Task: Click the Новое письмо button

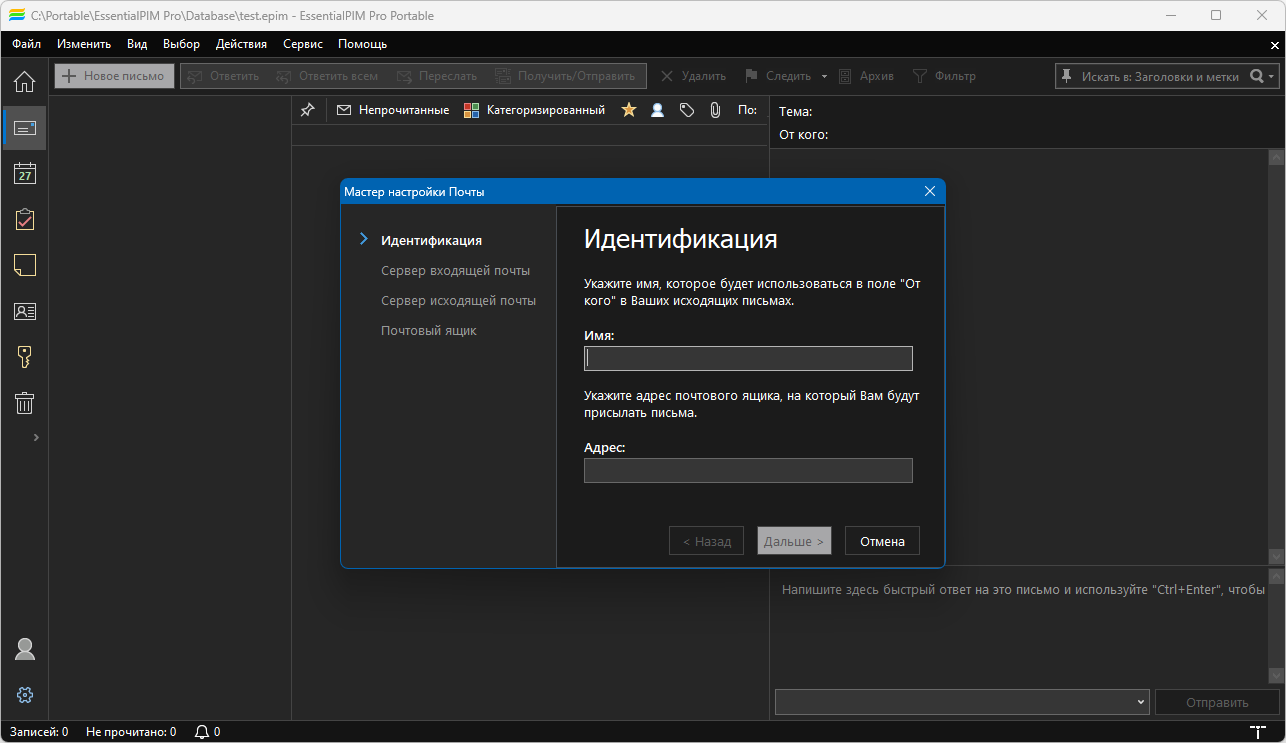Action: tap(115, 76)
